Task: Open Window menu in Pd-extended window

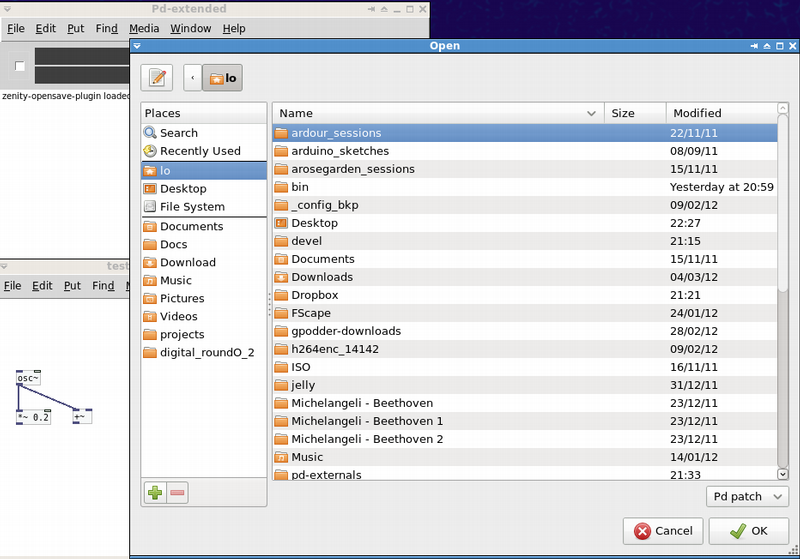Action: coord(190,29)
